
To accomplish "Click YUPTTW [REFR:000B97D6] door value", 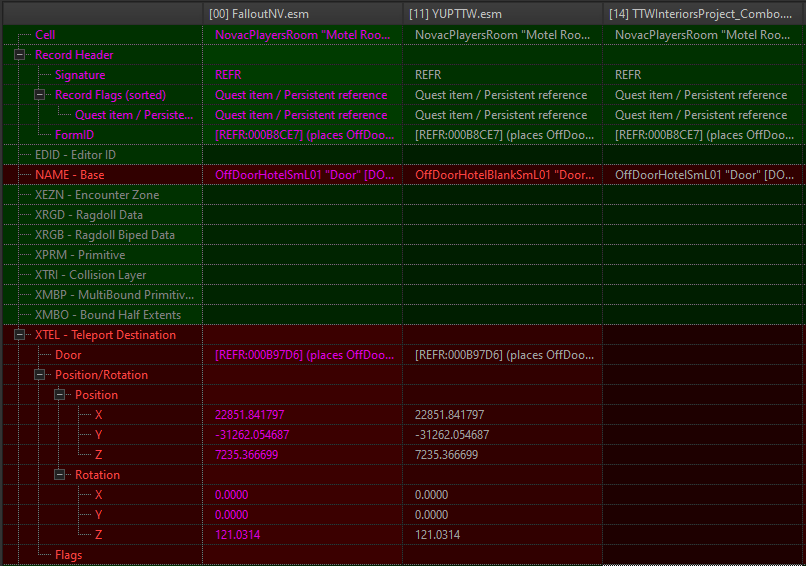I will (x=504, y=355).
